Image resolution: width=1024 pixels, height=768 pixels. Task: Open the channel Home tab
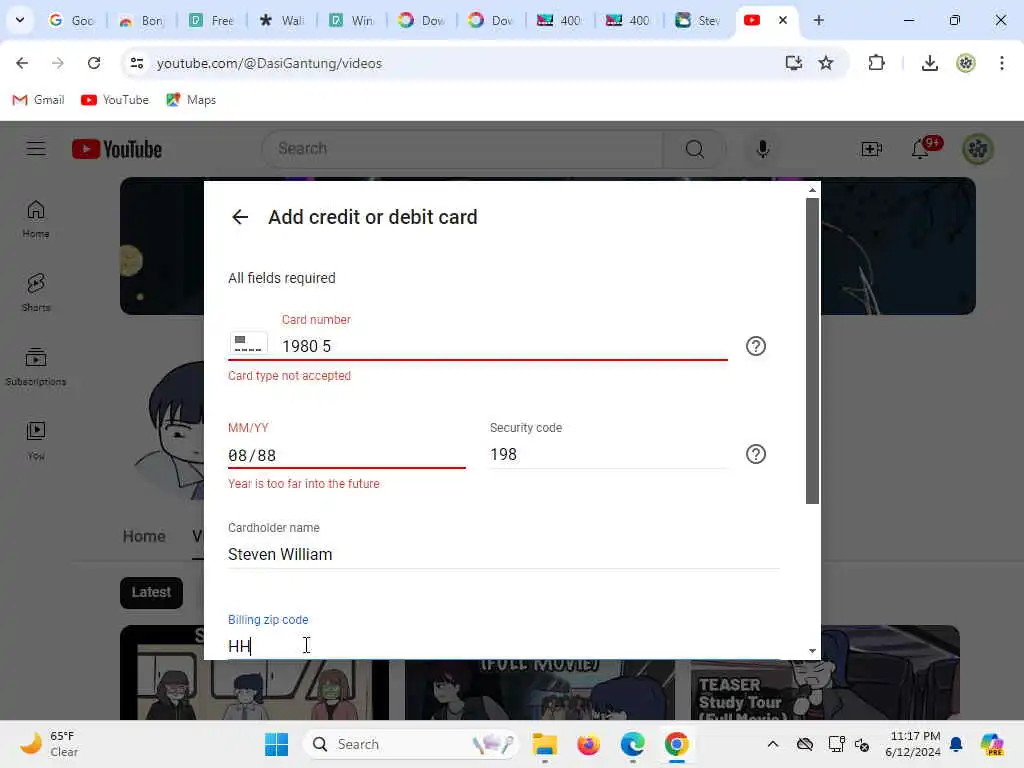tap(144, 536)
